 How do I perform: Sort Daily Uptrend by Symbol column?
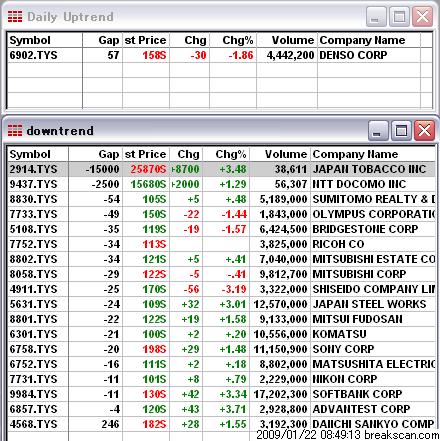pyautogui.click(x=45, y=40)
